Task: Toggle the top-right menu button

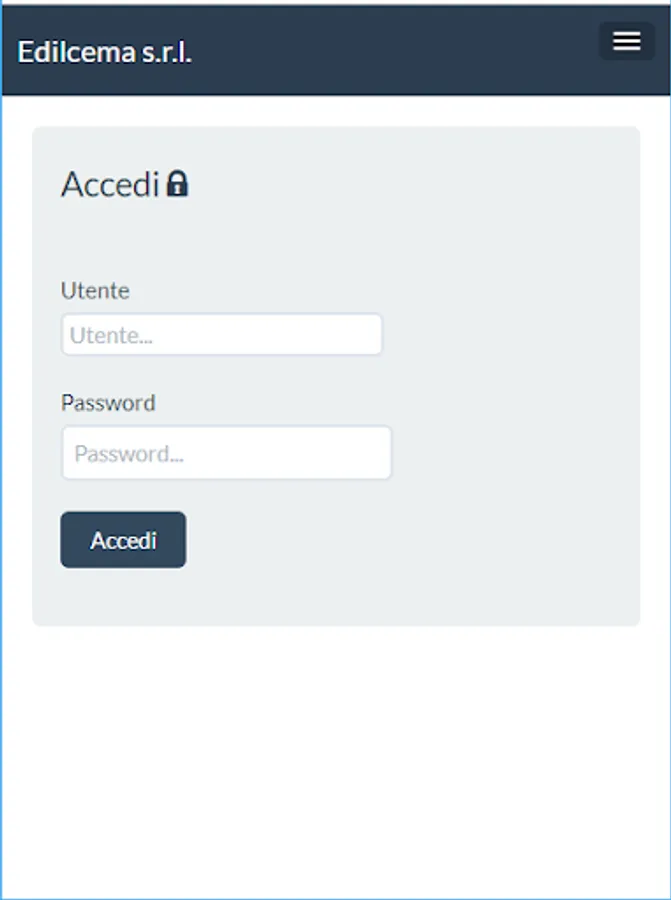Action: [x=627, y=41]
